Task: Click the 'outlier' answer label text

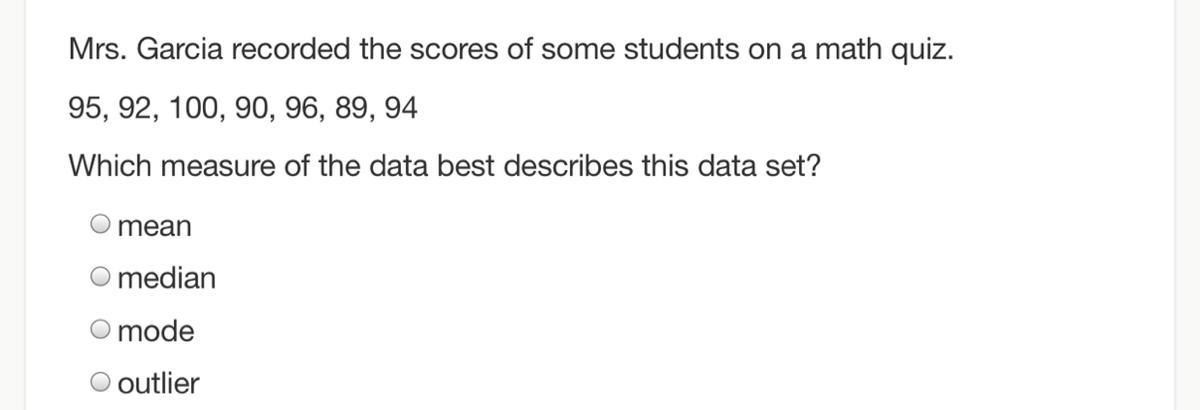Action: point(158,383)
